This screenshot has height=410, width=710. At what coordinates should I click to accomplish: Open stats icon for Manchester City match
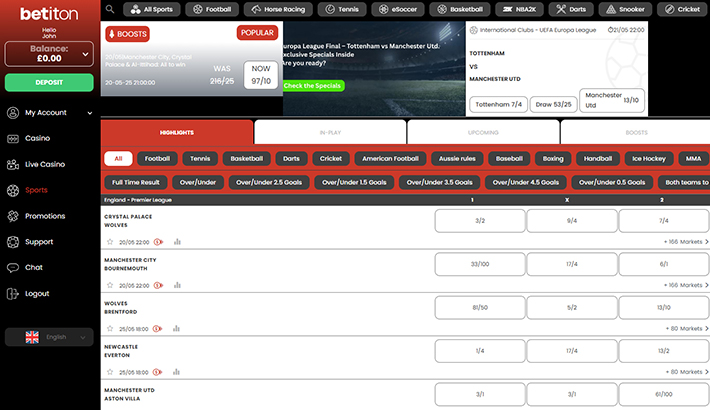tap(177, 285)
